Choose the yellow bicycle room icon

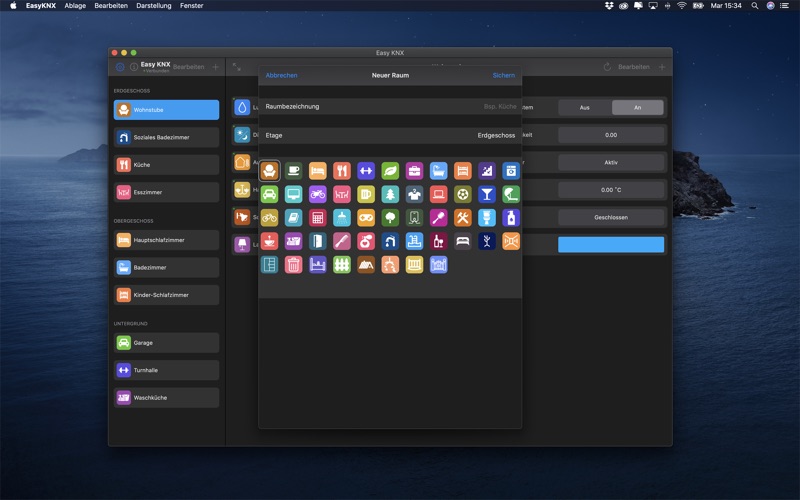pyautogui.click(x=269, y=218)
